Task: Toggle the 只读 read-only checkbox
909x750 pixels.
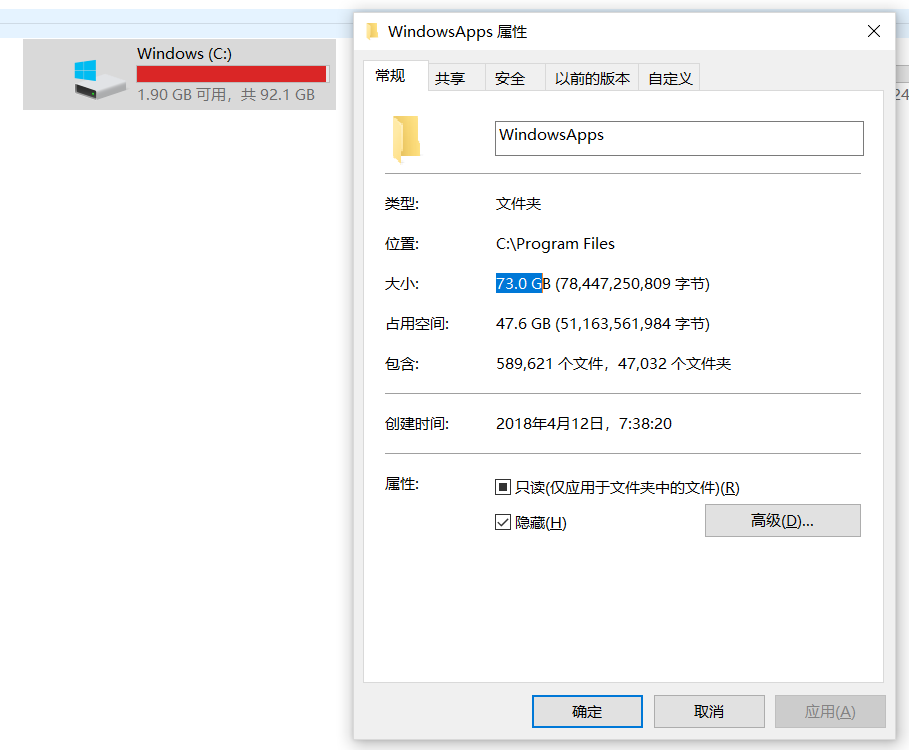Action: (503, 487)
